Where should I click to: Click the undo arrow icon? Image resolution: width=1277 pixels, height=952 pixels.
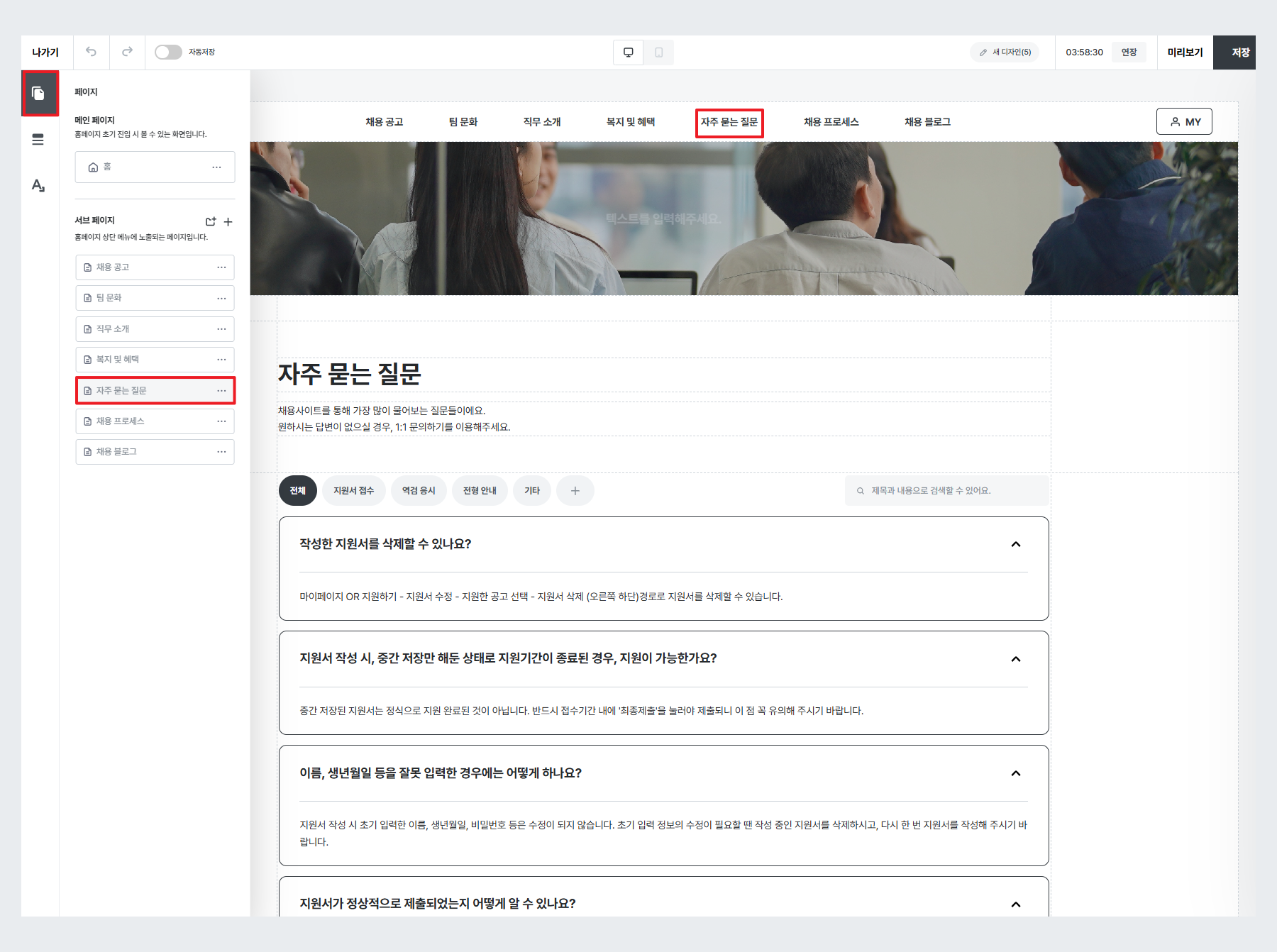[90, 52]
